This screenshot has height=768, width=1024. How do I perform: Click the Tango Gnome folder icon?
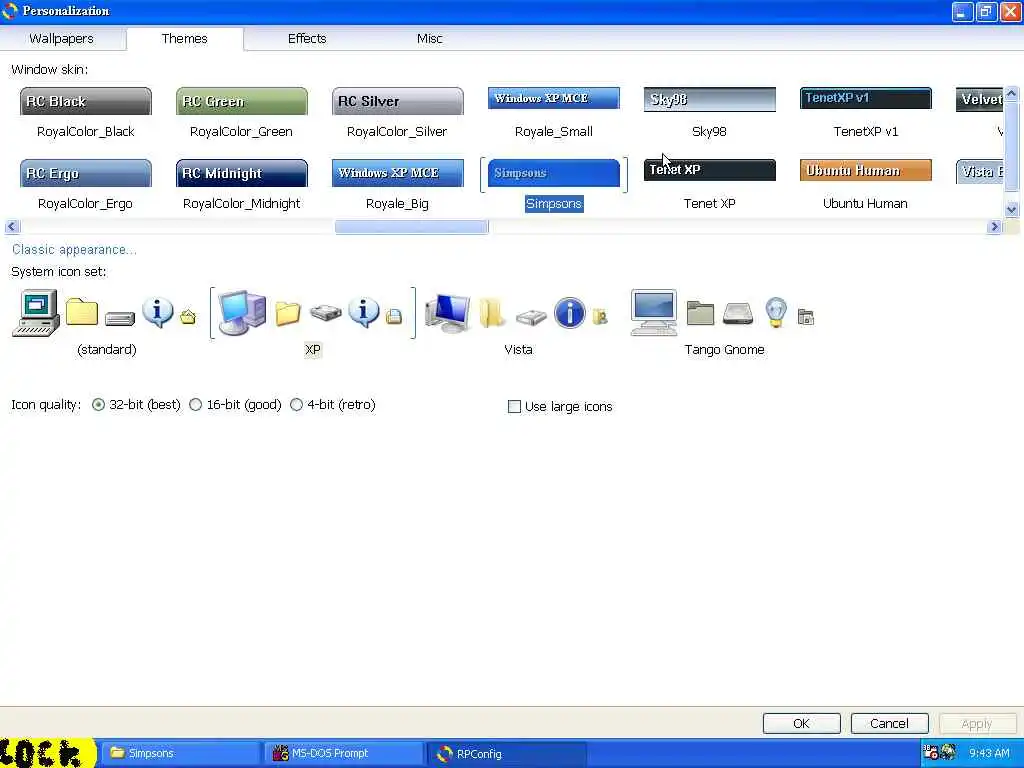[x=700, y=313]
